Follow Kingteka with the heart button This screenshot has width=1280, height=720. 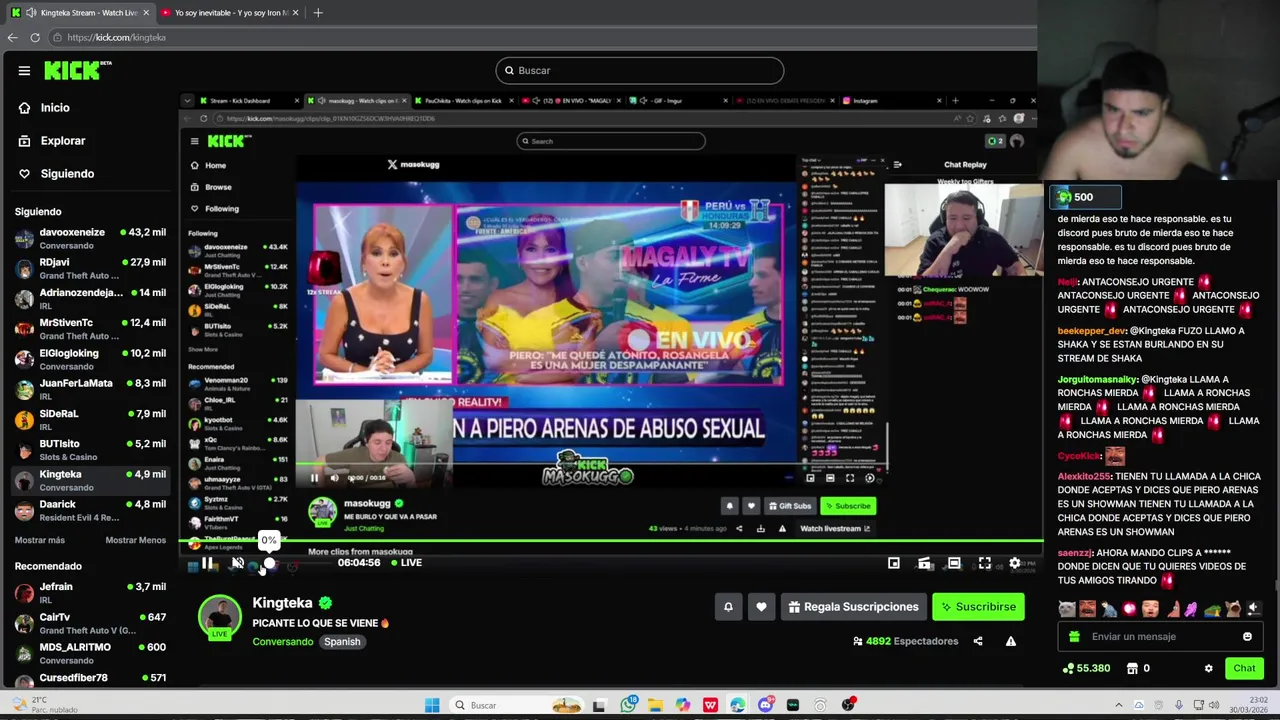[761, 607]
